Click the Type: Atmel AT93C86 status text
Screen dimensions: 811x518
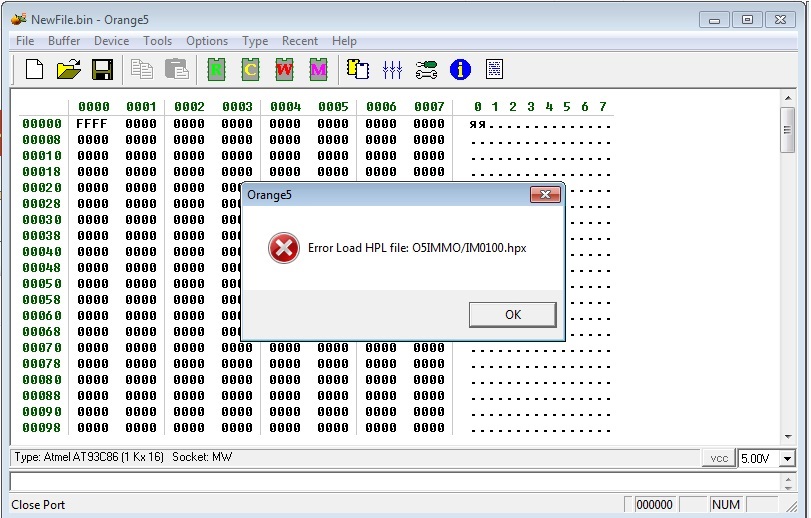coord(89,457)
